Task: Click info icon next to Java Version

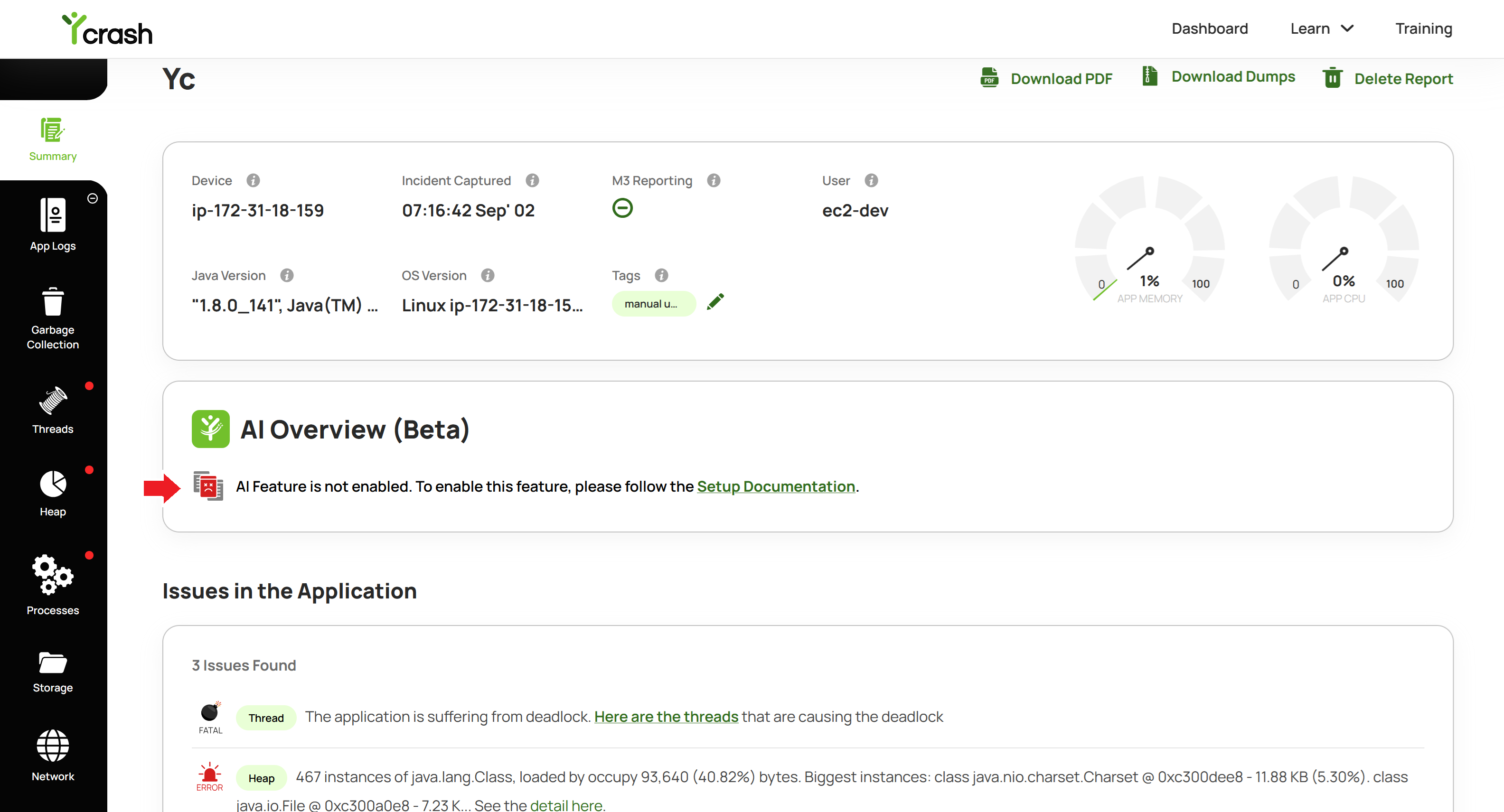Action: (x=287, y=275)
